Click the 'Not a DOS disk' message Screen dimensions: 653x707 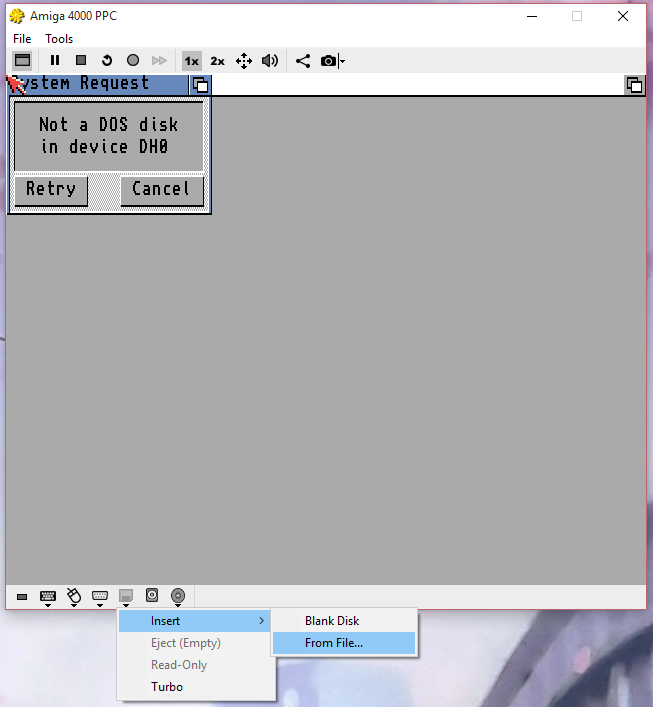click(109, 135)
